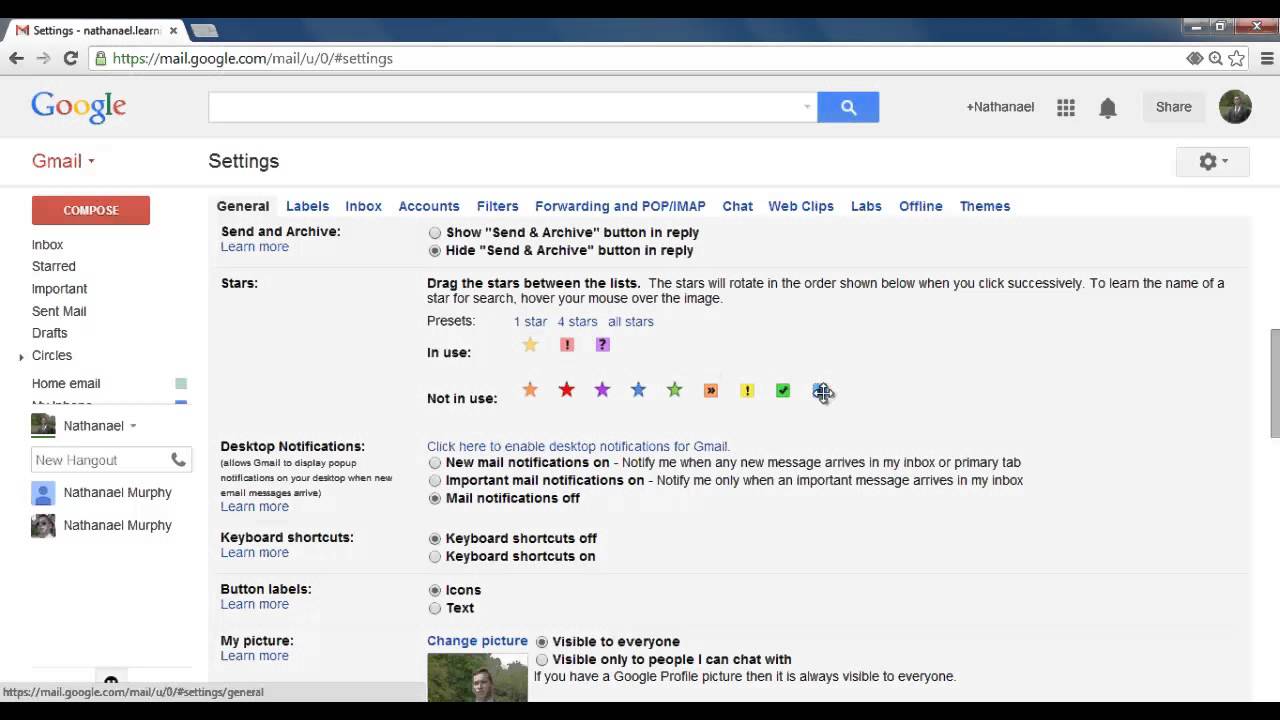Choose Text for button labels

435,609
